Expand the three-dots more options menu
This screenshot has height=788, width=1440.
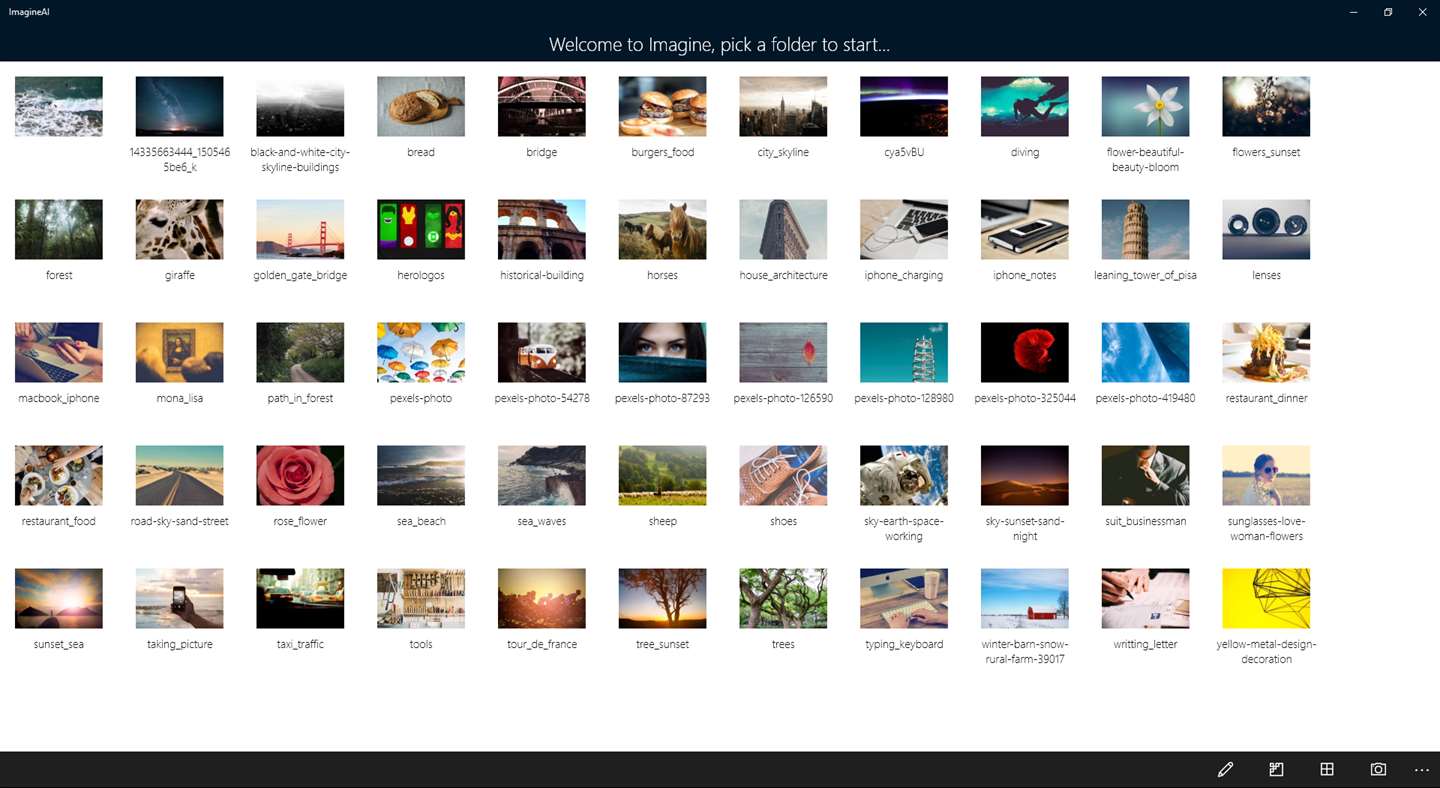pos(1422,769)
